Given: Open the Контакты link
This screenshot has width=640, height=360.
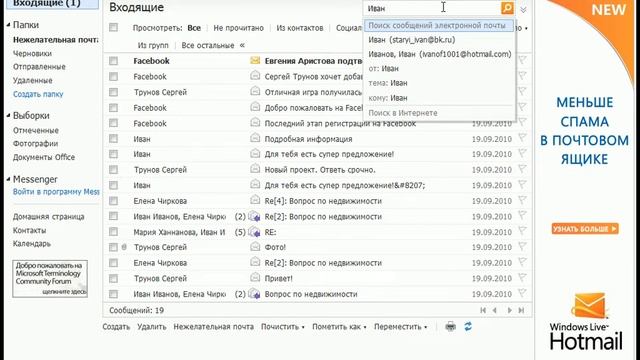Looking at the screenshot, I should (x=29, y=230).
